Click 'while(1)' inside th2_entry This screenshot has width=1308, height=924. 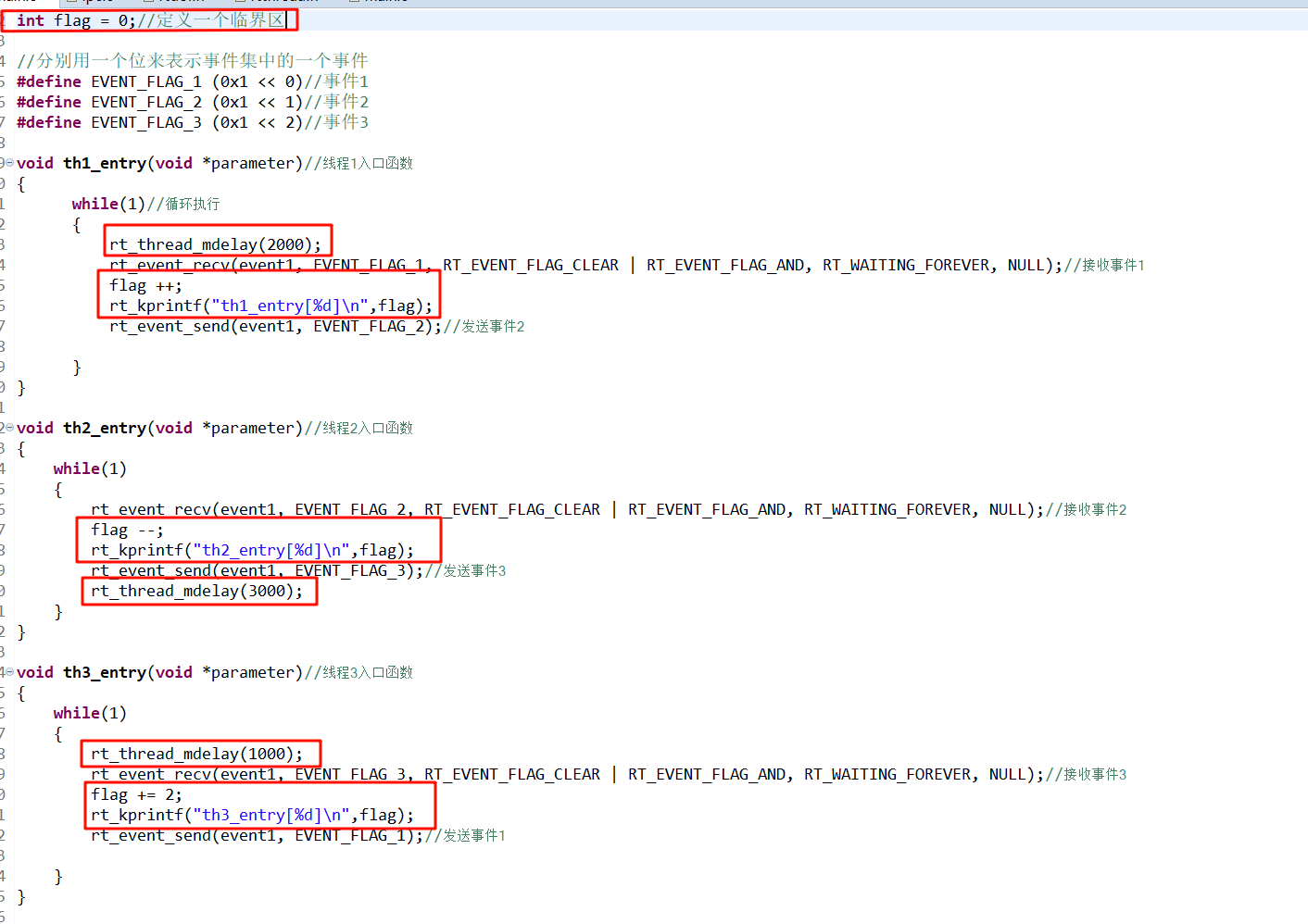pyautogui.click(x=90, y=468)
